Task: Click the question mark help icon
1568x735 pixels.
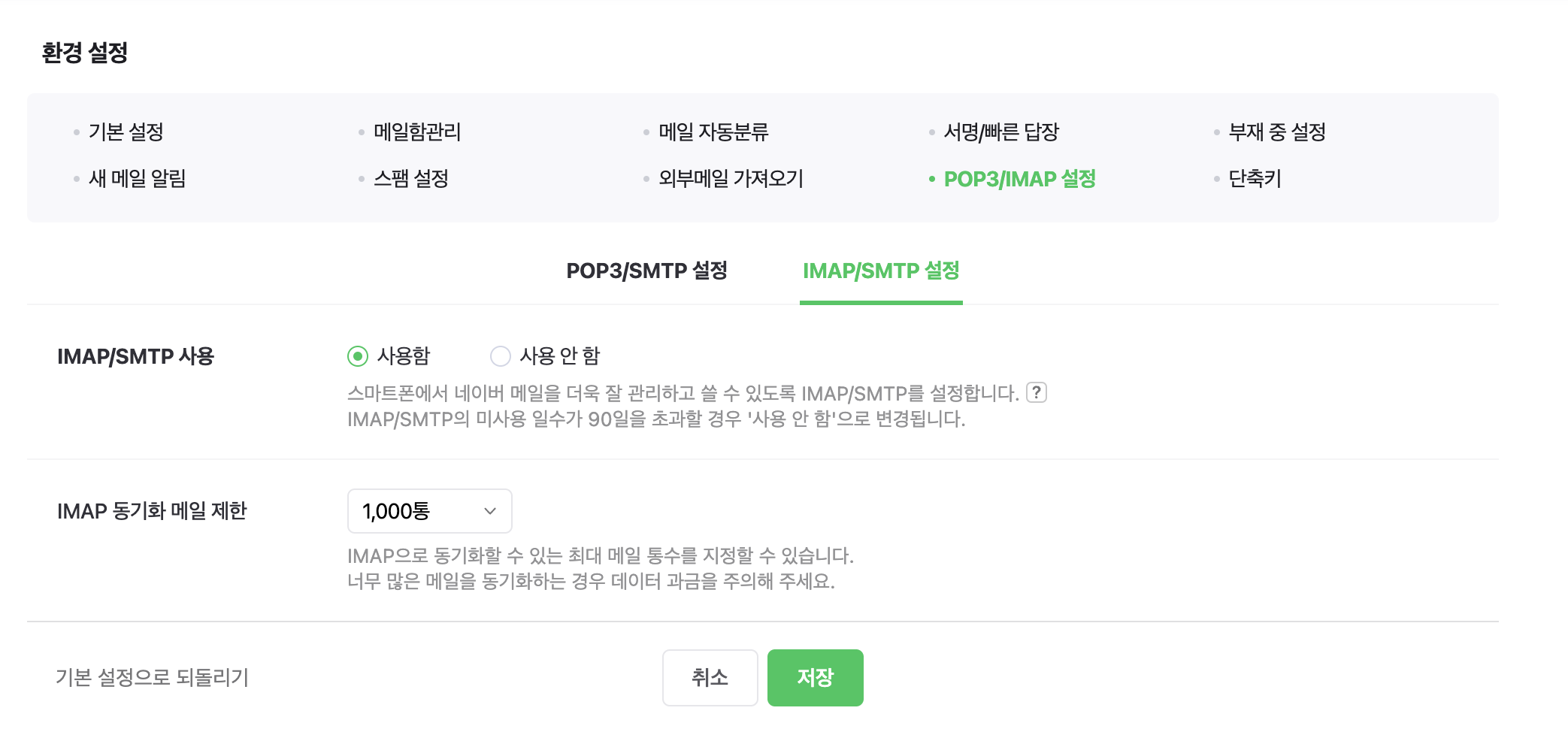Action: coord(1036,392)
